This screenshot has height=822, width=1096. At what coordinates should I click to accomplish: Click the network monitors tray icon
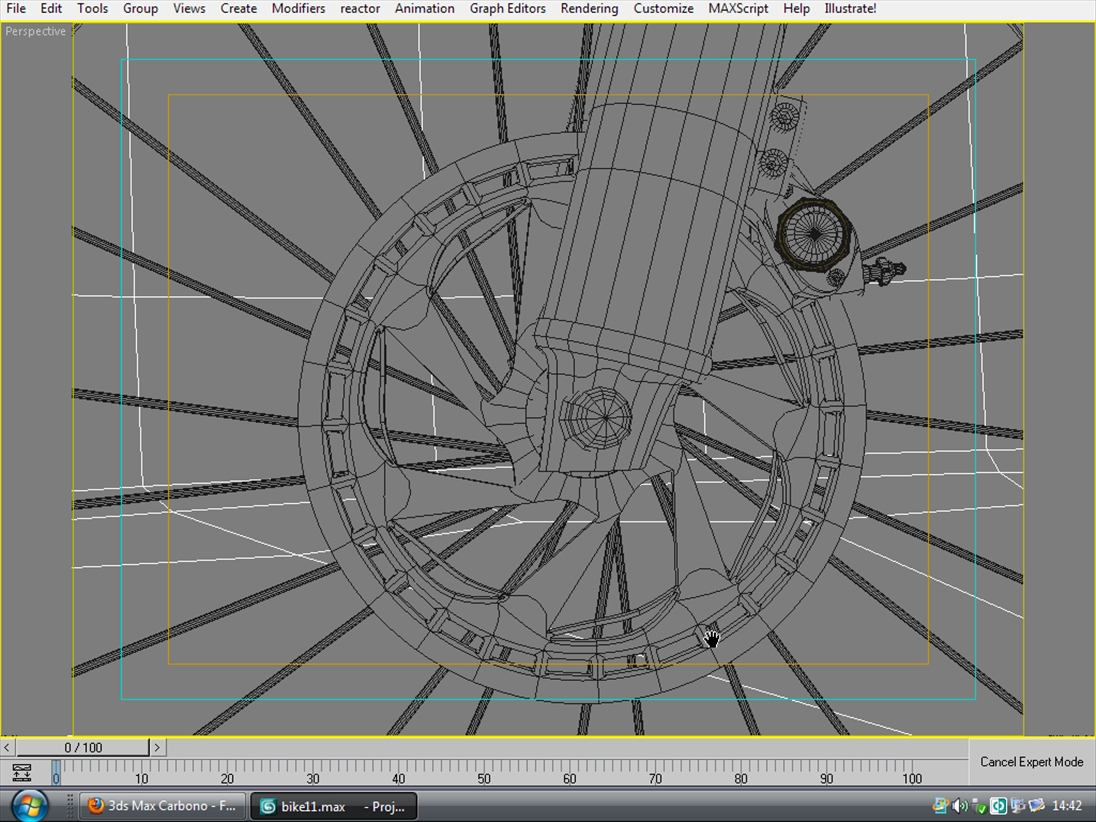coord(1018,806)
